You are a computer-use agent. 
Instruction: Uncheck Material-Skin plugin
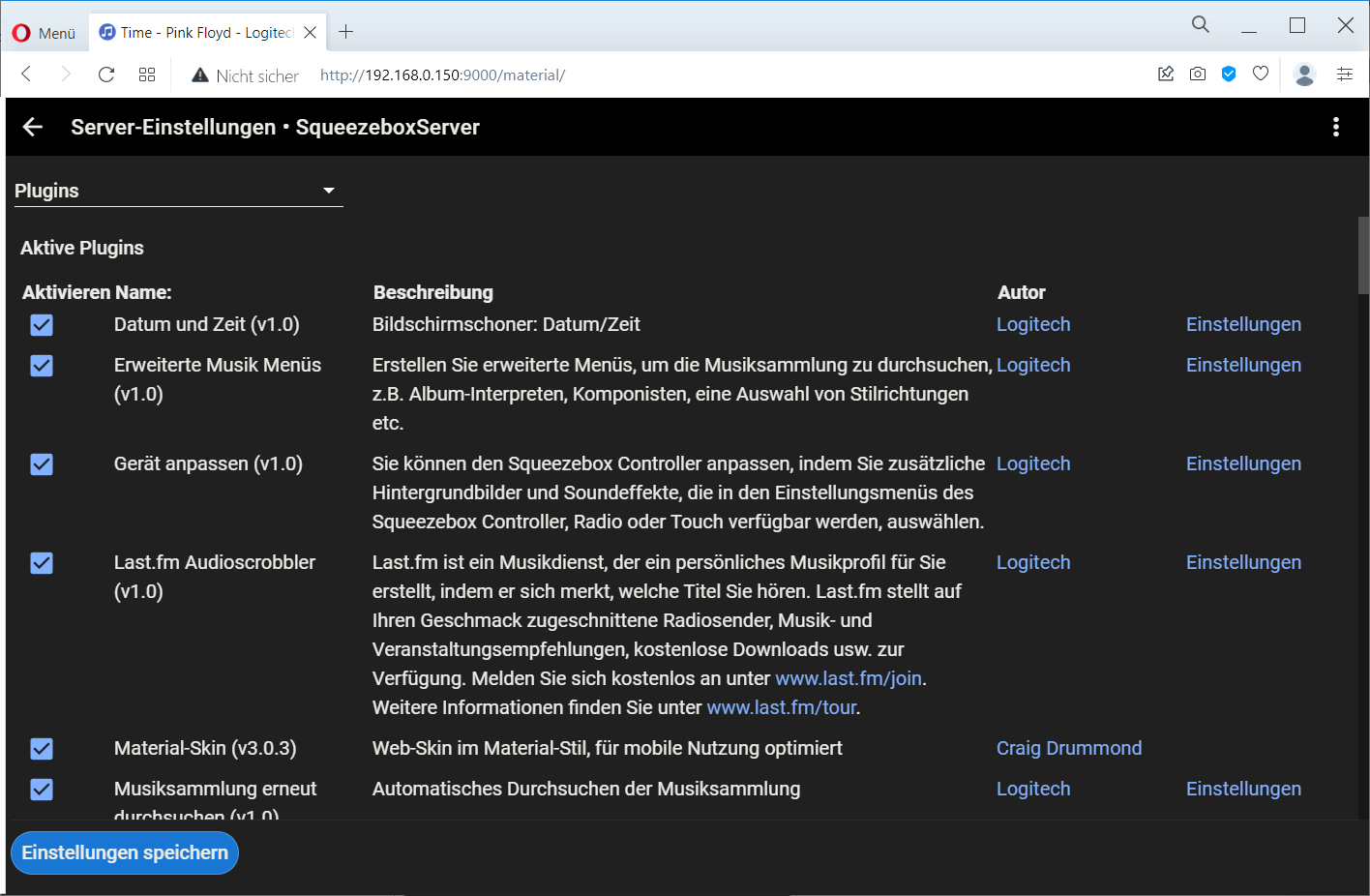(x=42, y=749)
